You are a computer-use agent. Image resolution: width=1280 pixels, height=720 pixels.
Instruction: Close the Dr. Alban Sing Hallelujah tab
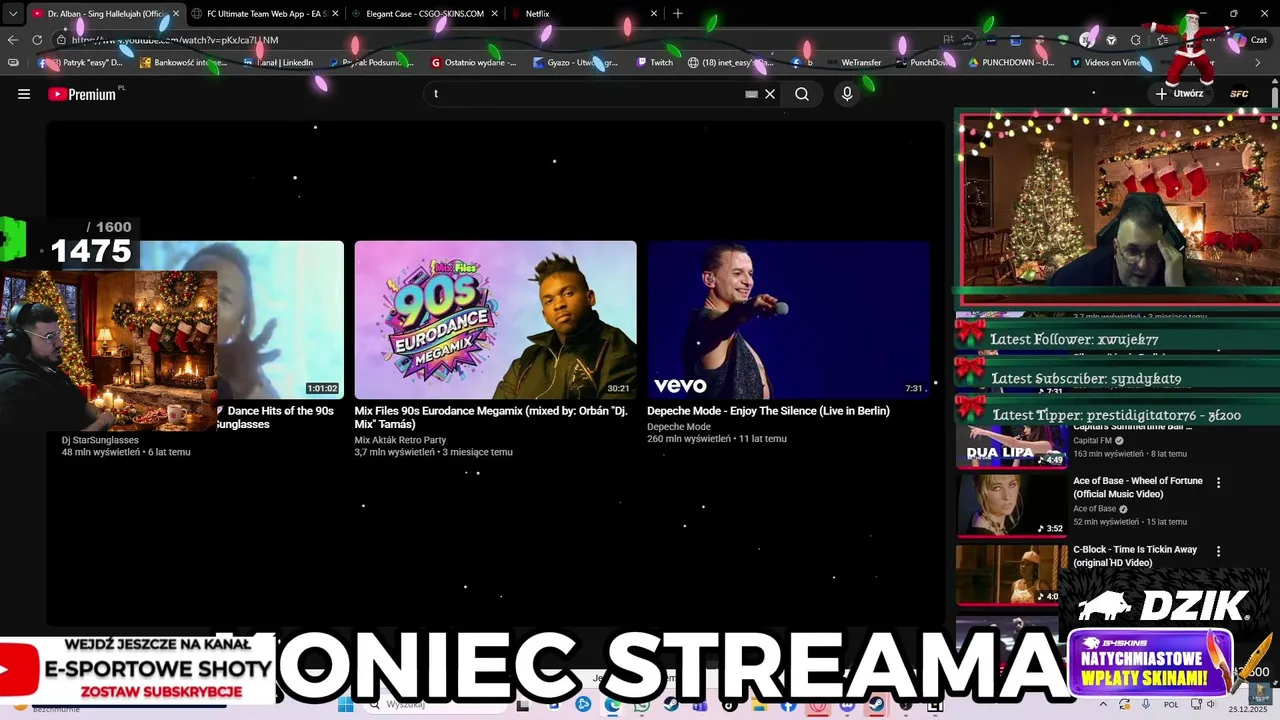(176, 14)
